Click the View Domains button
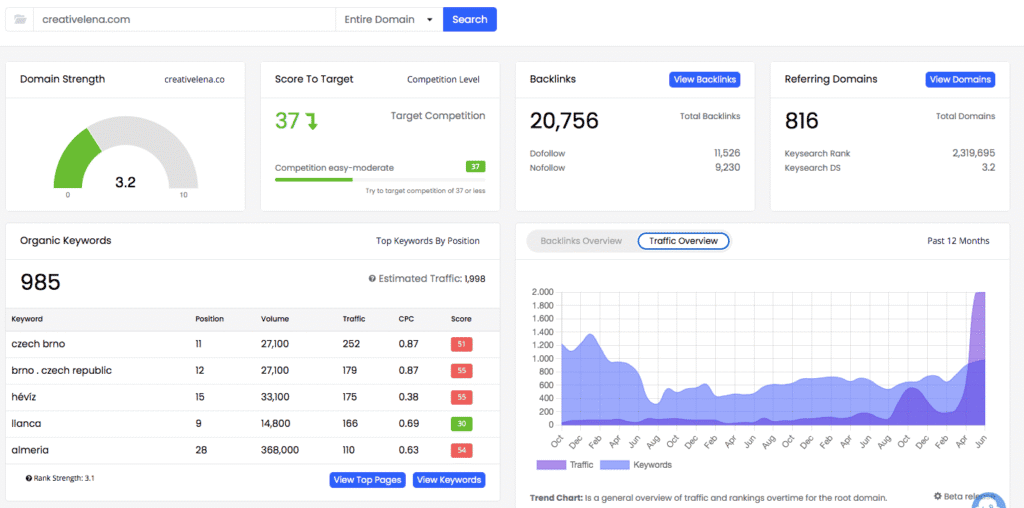Image resolution: width=1024 pixels, height=508 pixels. (960, 80)
